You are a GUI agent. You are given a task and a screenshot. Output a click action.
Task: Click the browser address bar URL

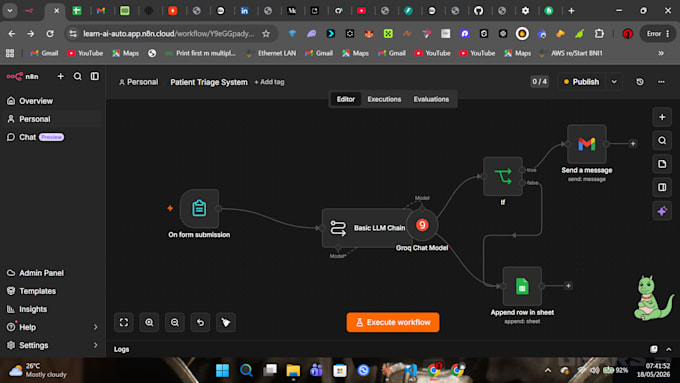(x=169, y=33)
